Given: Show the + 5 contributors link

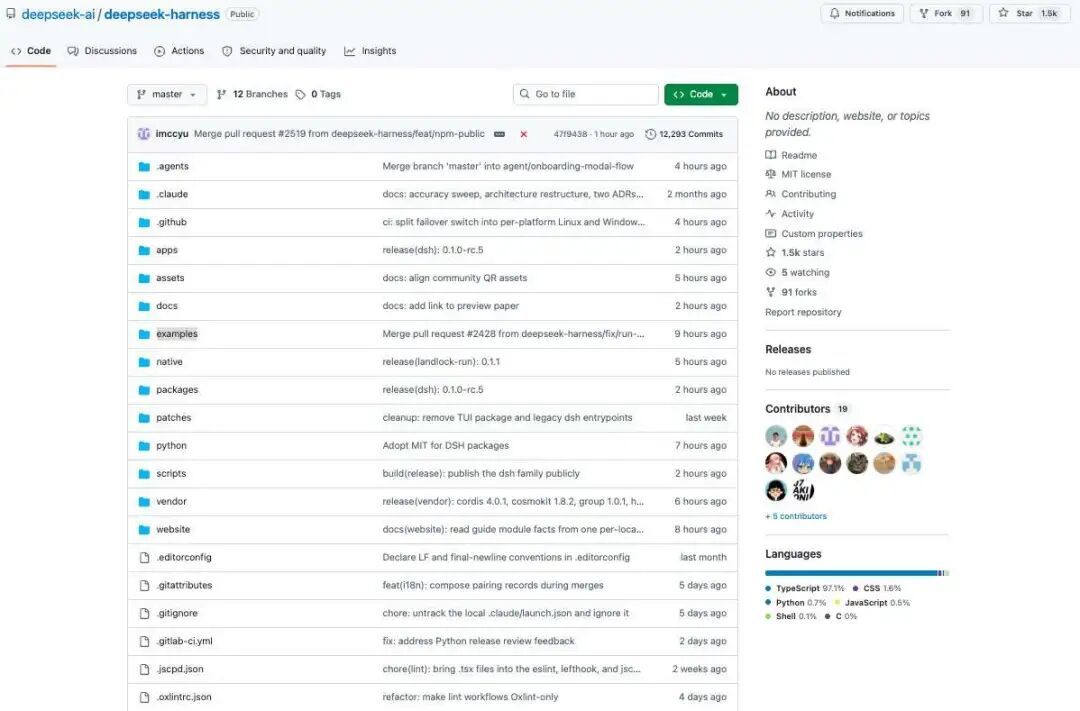Looking at the screenshot, I should tap(796, 516).
